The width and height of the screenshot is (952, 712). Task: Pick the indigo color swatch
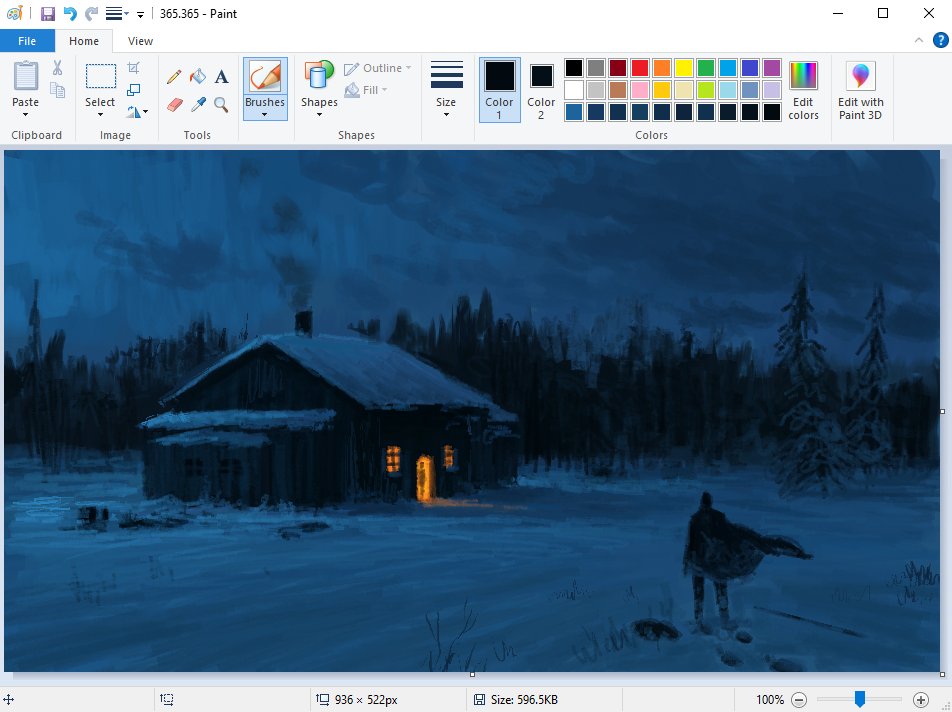(x=750, y=67)
